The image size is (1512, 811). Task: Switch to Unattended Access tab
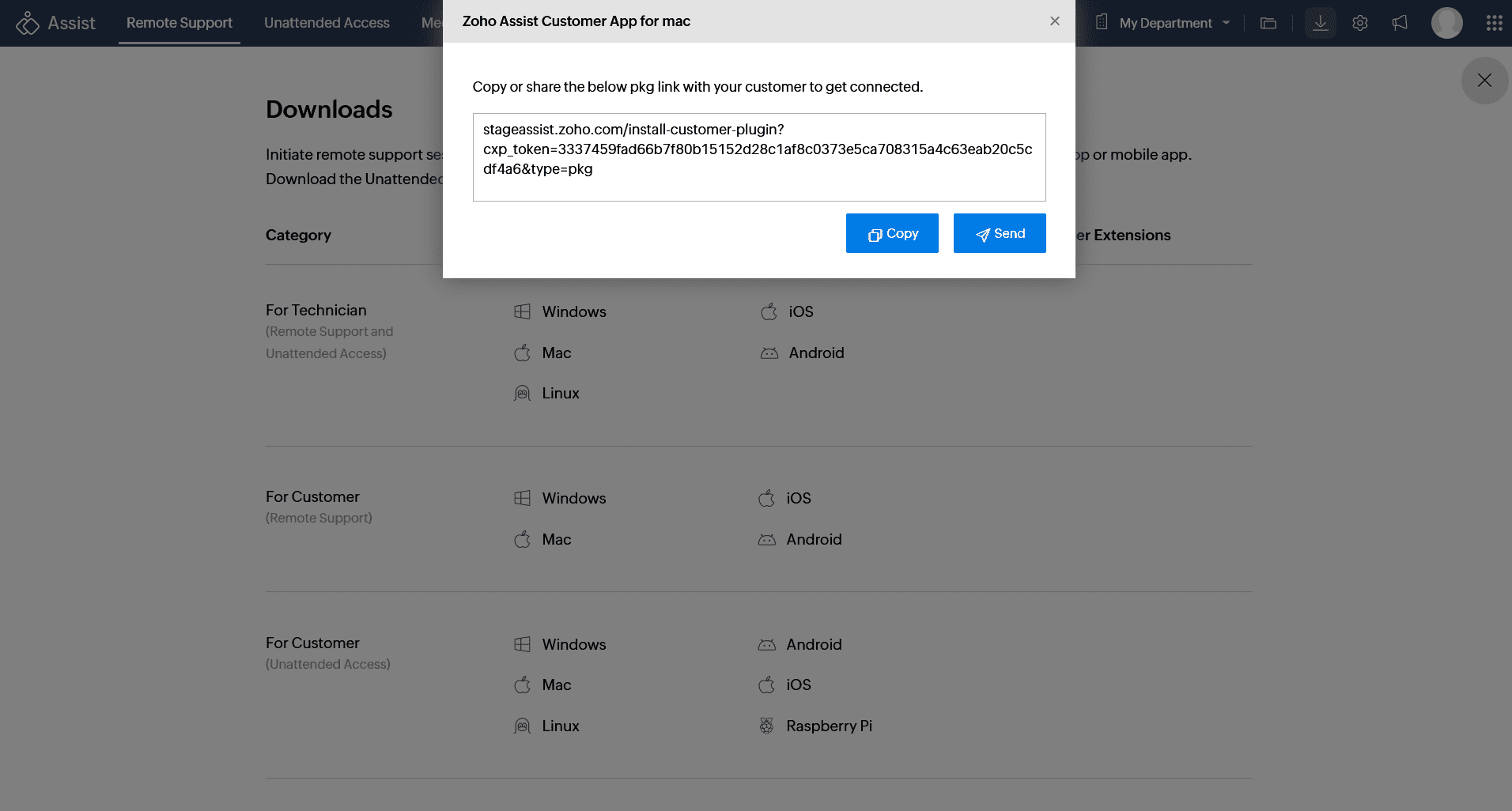(327, 23)
